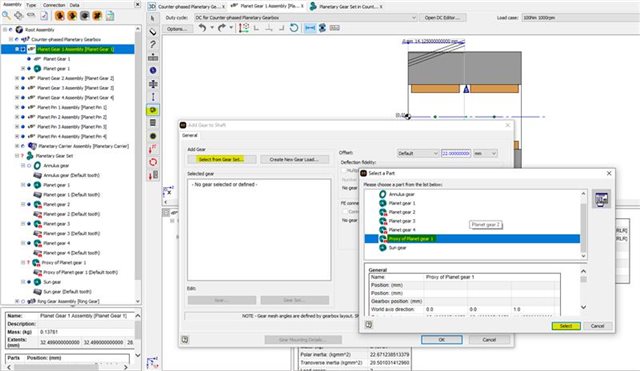Viewport: 640px width, 371px height.
Task: Click the 3D view icon
Action: click(152, 6)
